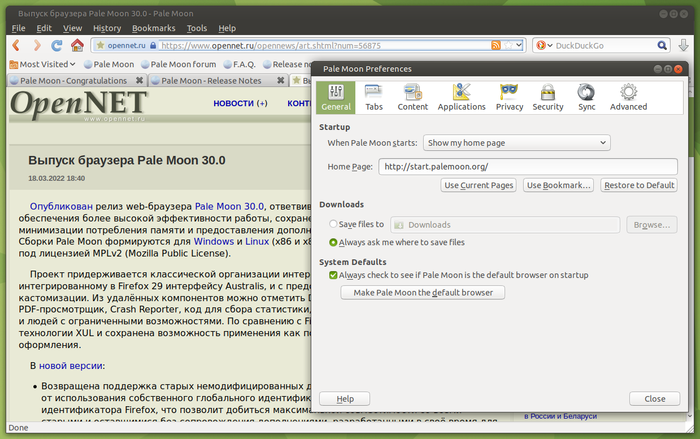Open the Content preferences pane

coord(412,96)
